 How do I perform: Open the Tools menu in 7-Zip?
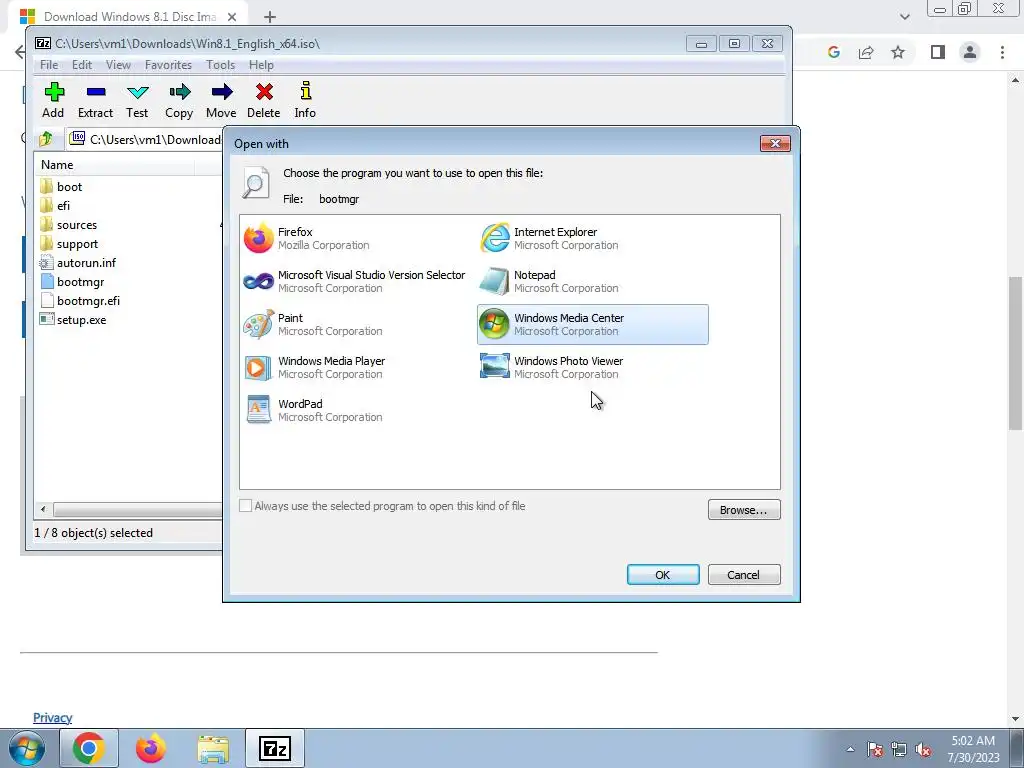(x=220, y=65)
